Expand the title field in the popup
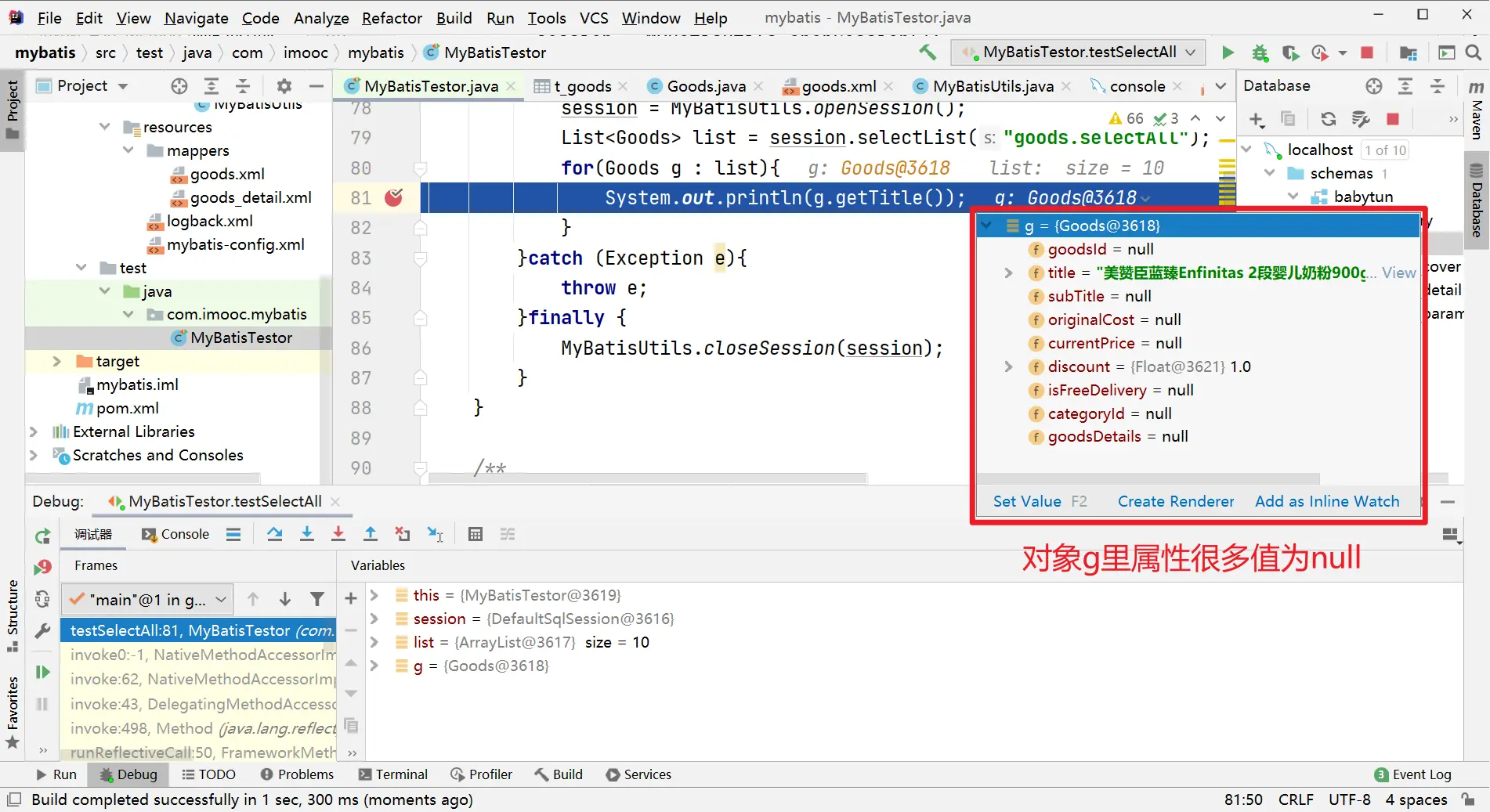This screenshot has width=1490, height=812. tap(1008, 272)
